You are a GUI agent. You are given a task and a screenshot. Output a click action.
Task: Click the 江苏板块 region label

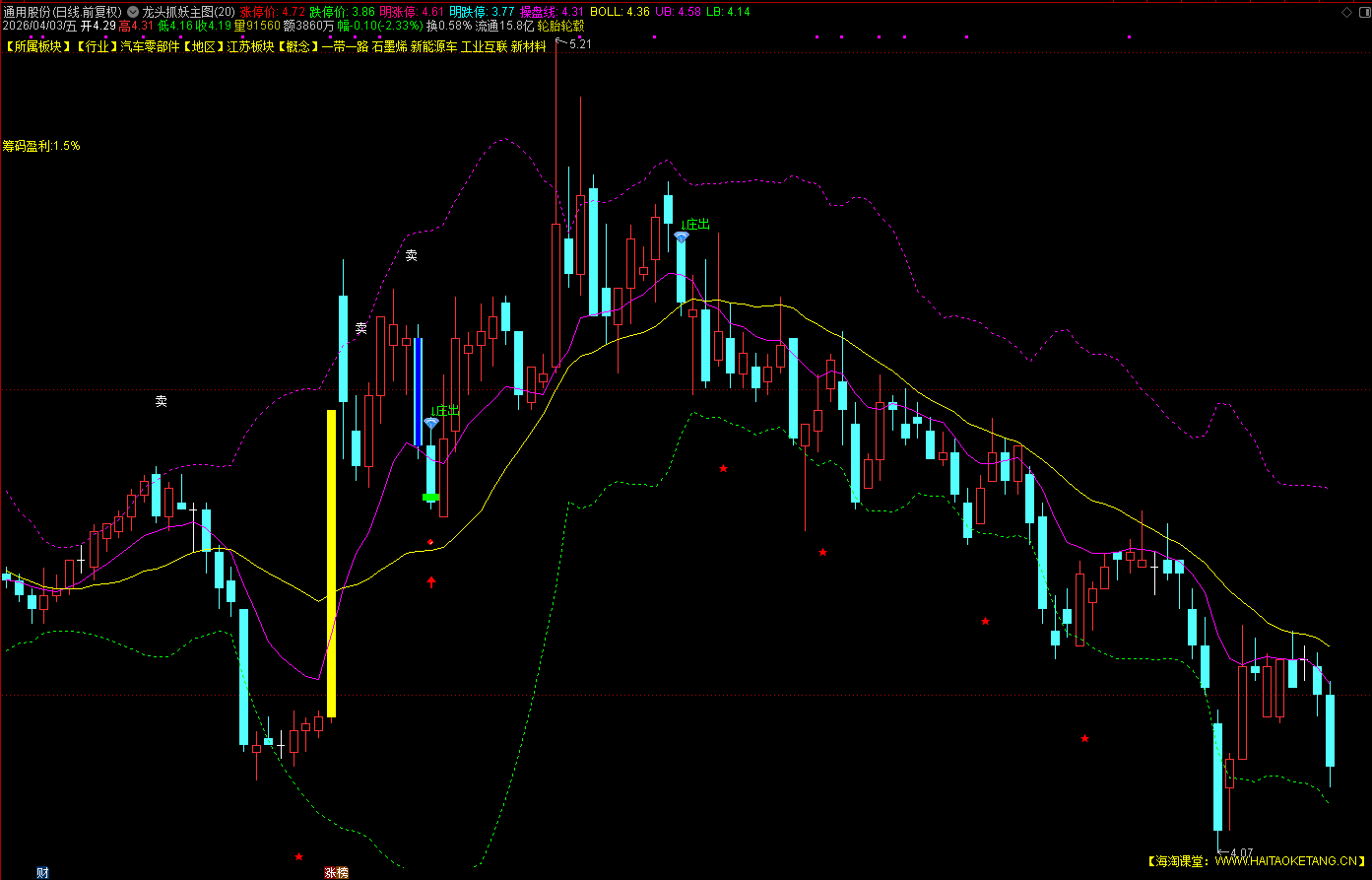coord(250,47)
